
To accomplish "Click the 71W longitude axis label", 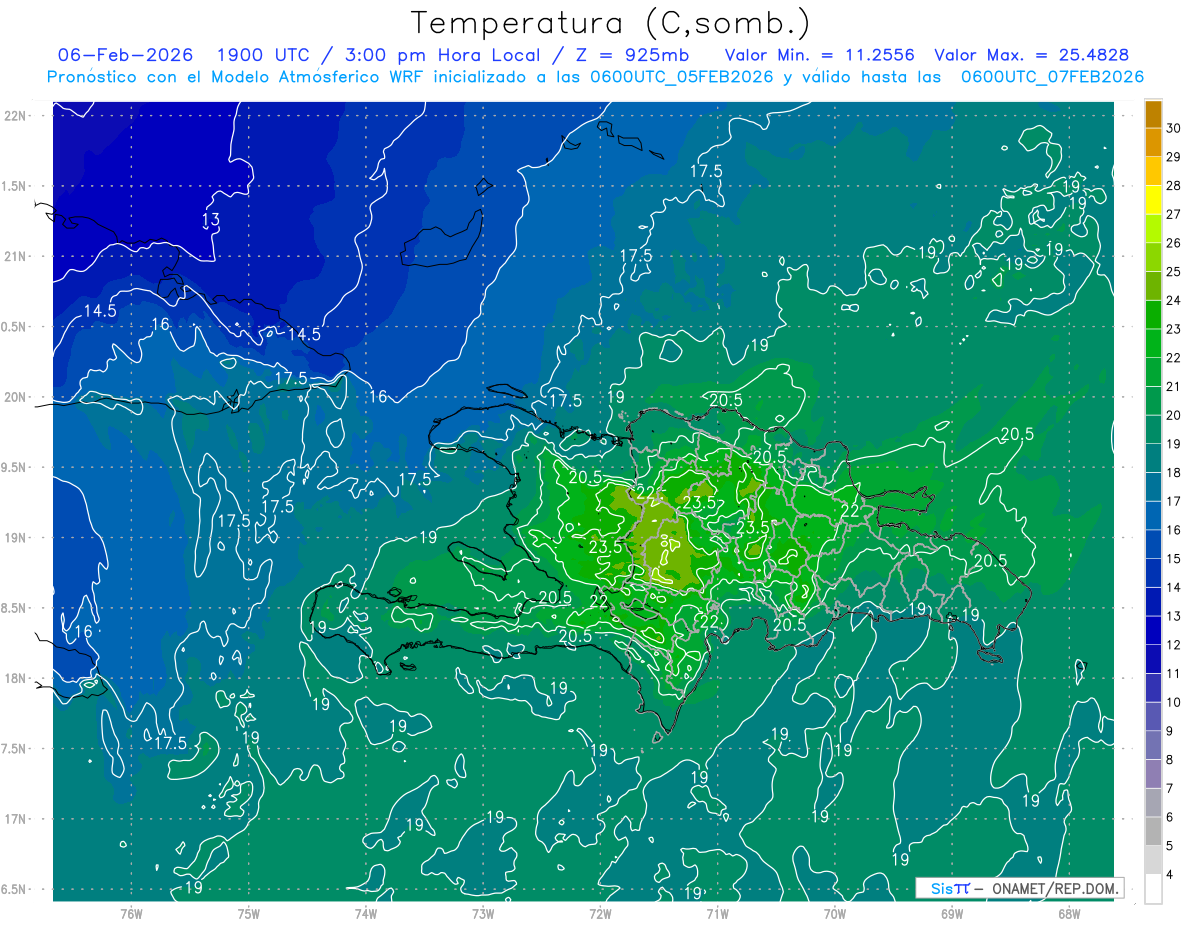I will pyautogui.click(x=717, y=914).
